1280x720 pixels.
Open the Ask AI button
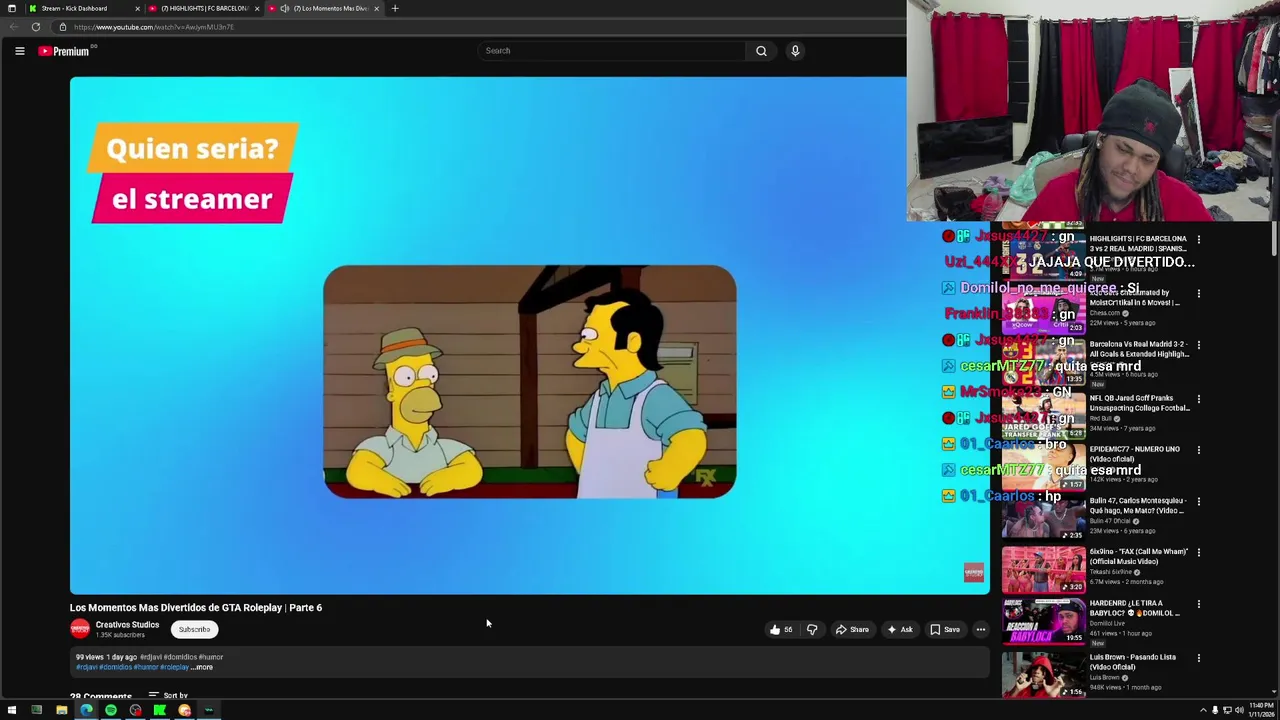tap(899, 630)
